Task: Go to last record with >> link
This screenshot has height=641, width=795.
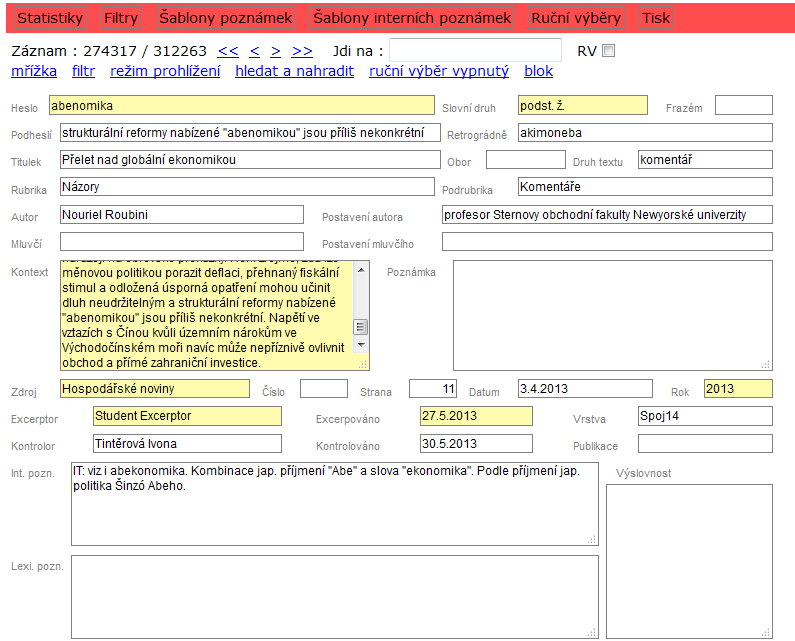Action: (302, 51)
